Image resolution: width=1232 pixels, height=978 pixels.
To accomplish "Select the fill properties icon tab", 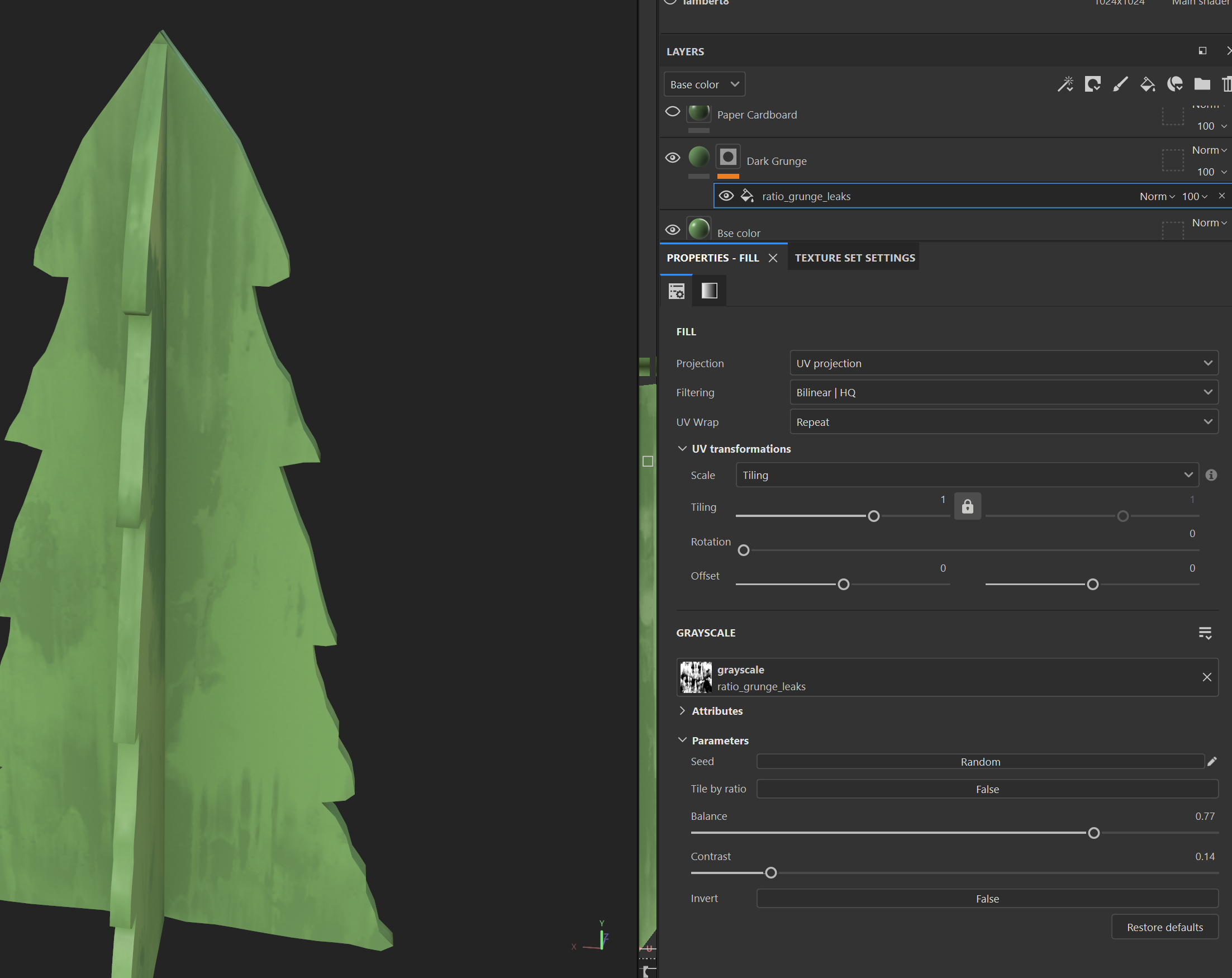I will 677,291.
